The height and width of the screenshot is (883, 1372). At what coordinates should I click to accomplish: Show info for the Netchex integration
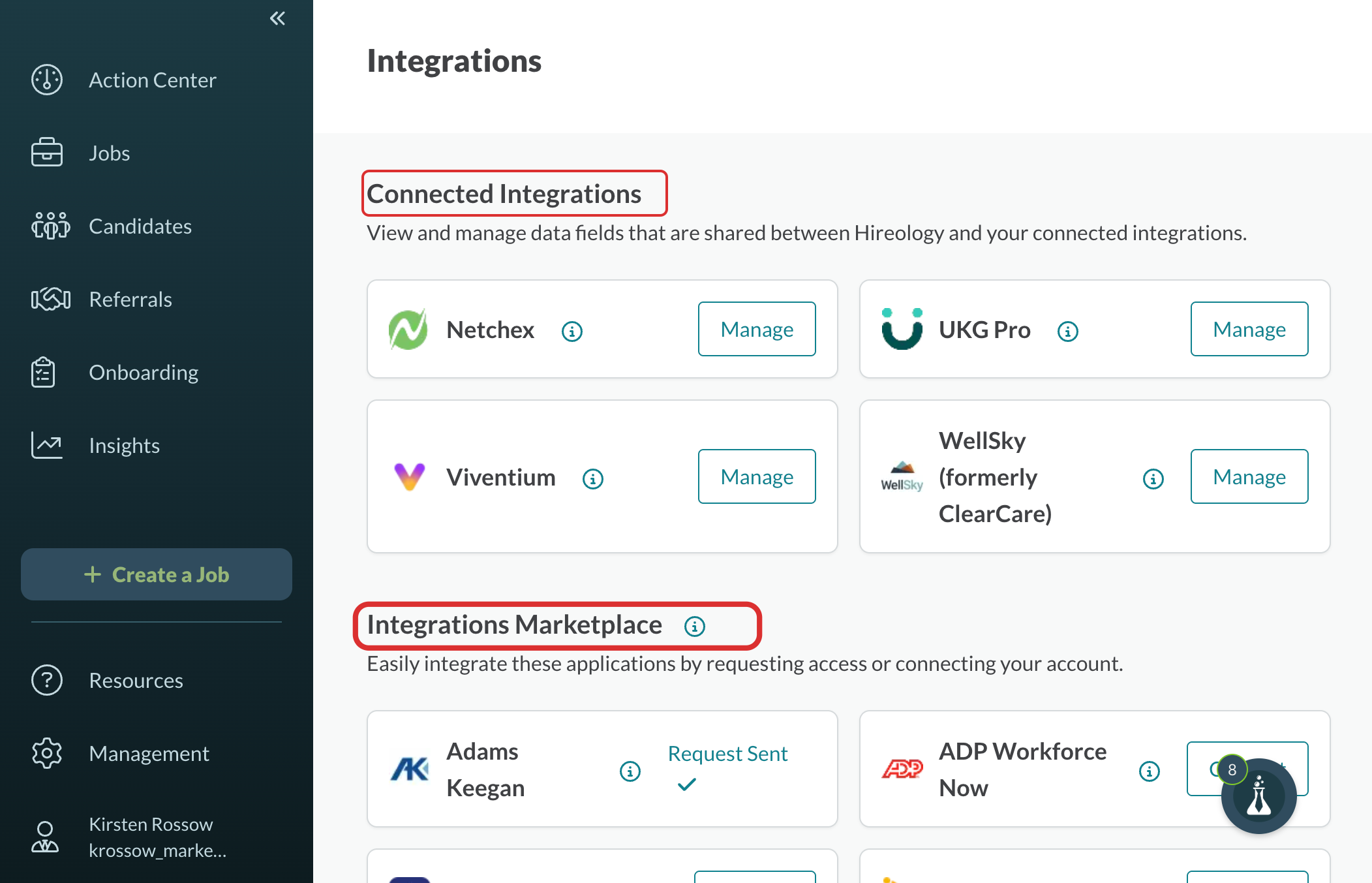tap(572, 332)
